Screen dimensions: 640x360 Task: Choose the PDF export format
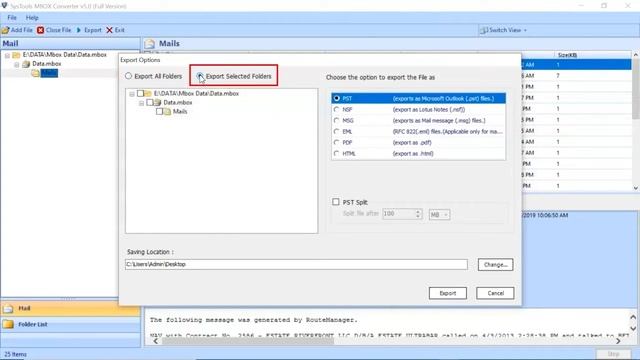tap(336, 142)
